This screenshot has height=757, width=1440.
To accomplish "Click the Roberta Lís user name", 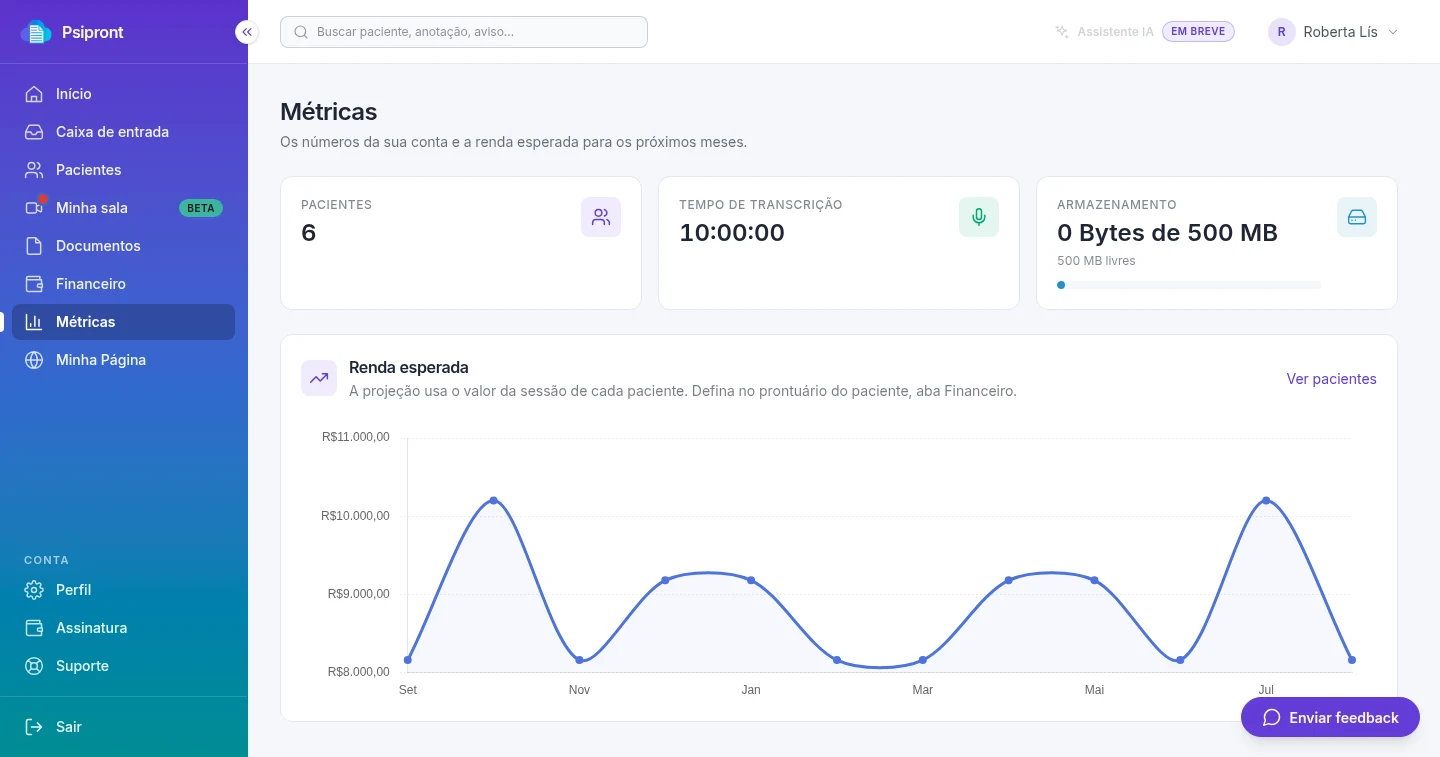I will coord(1340,32).
